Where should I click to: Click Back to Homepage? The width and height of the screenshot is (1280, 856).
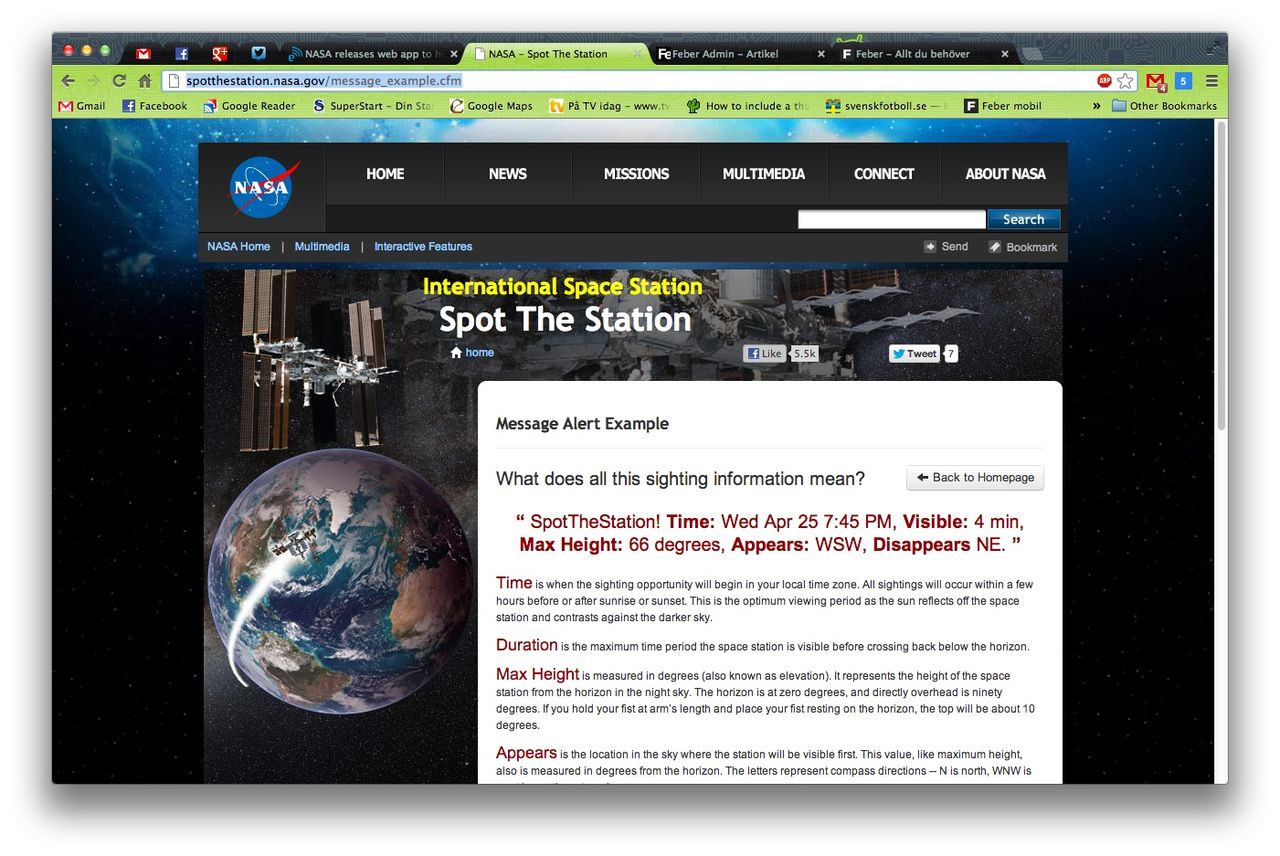point(974,477)
